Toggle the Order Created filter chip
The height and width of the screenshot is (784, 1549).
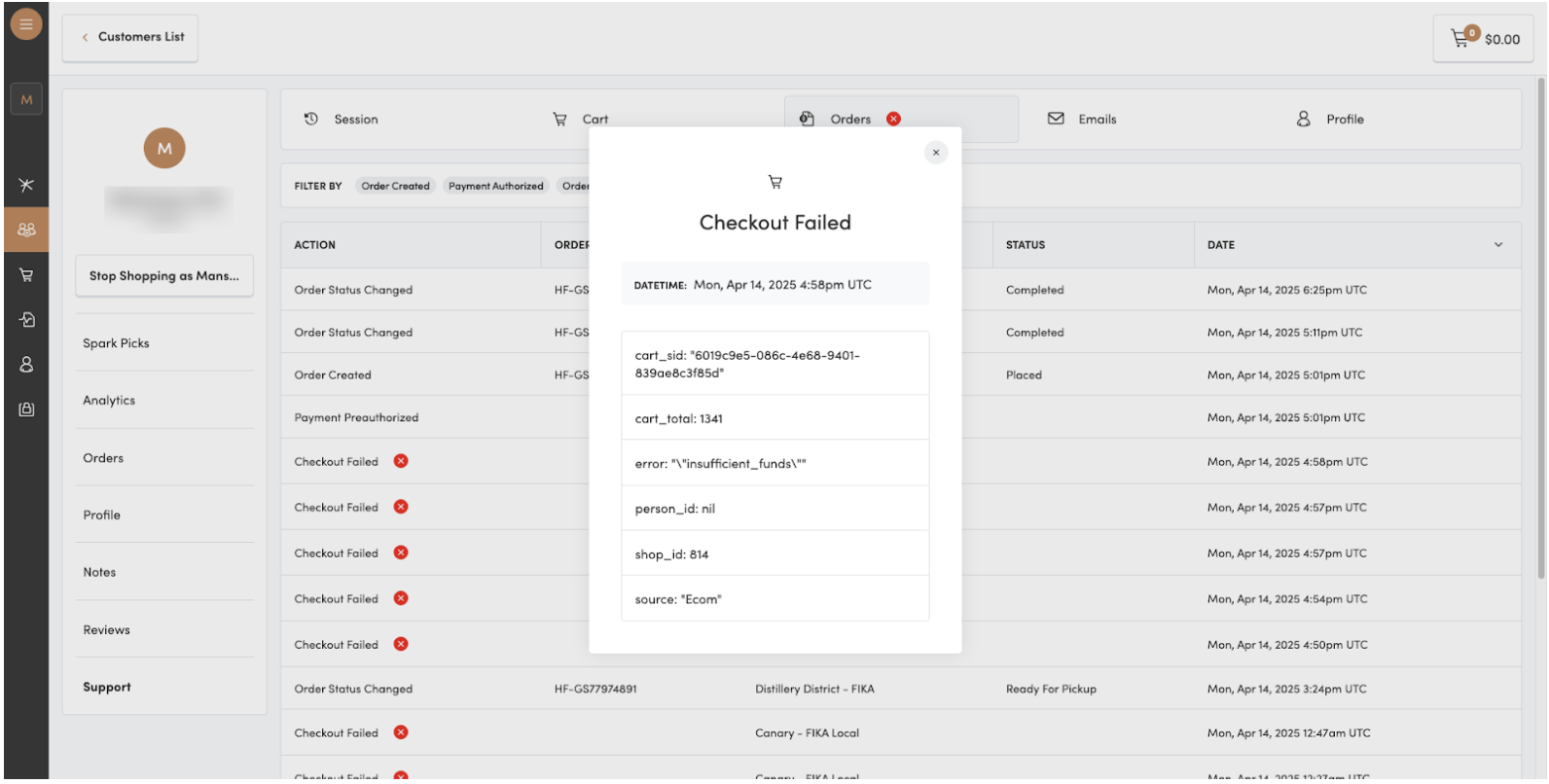tap(395, 186)
